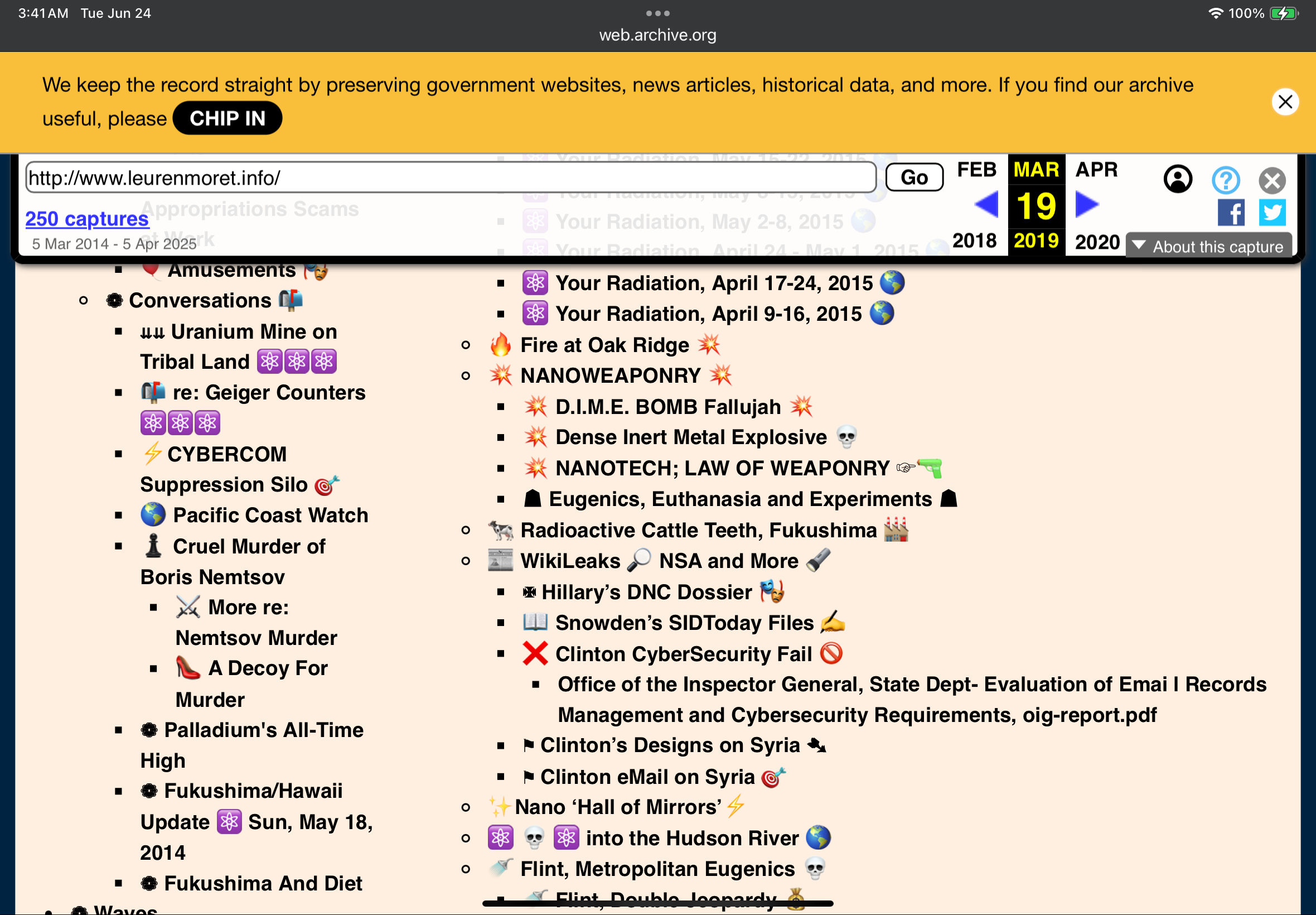Open Wayback user account icon

(x=1177, y=180)
